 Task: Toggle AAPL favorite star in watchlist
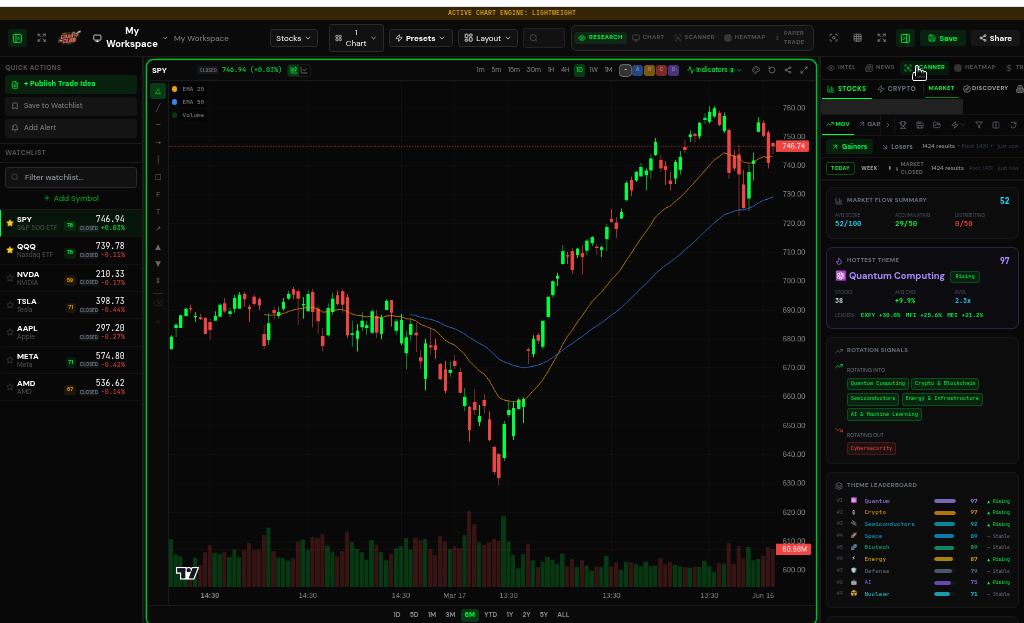(10, 332)
